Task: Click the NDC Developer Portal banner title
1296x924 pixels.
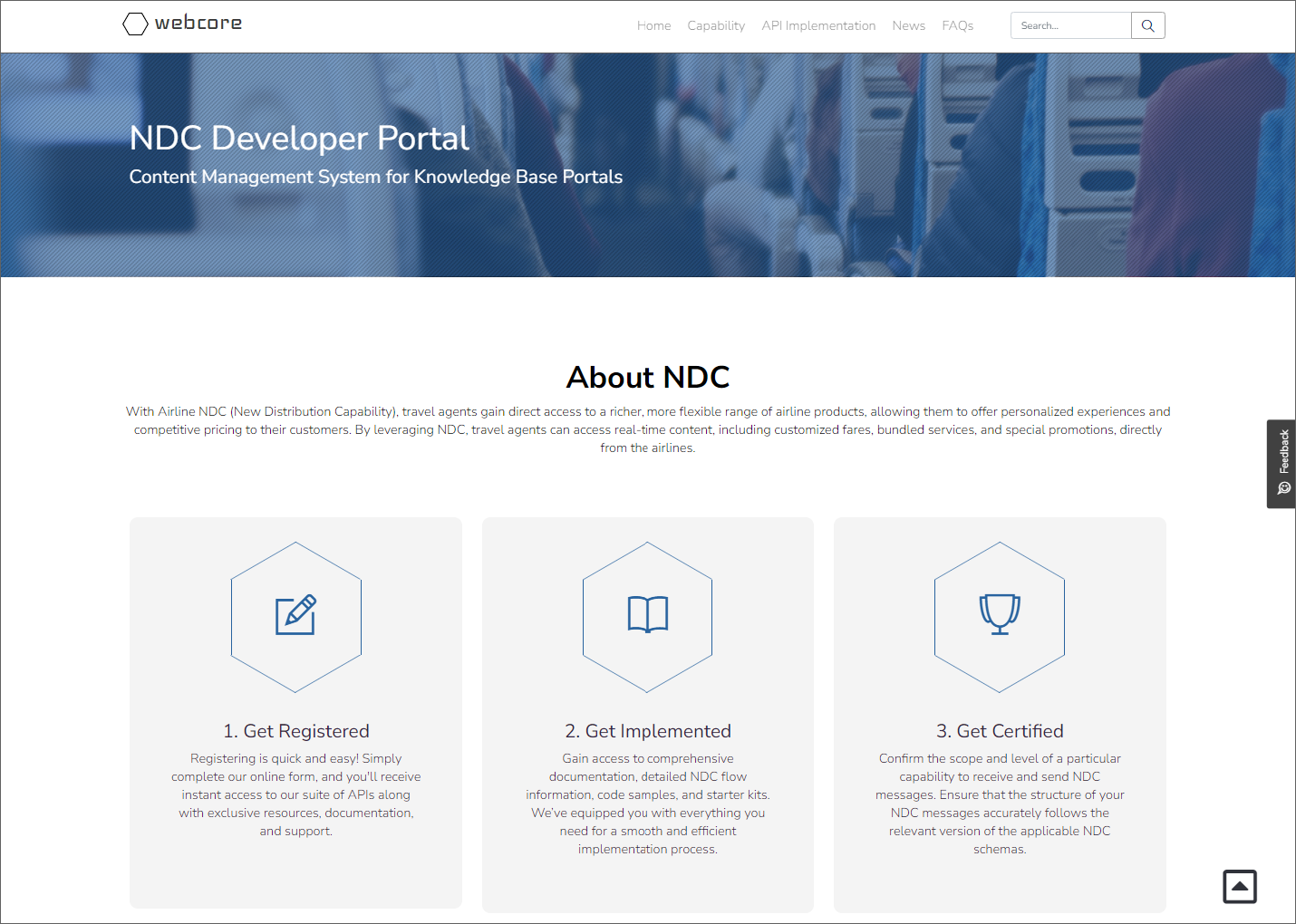Action: click(x=299, y=138)
